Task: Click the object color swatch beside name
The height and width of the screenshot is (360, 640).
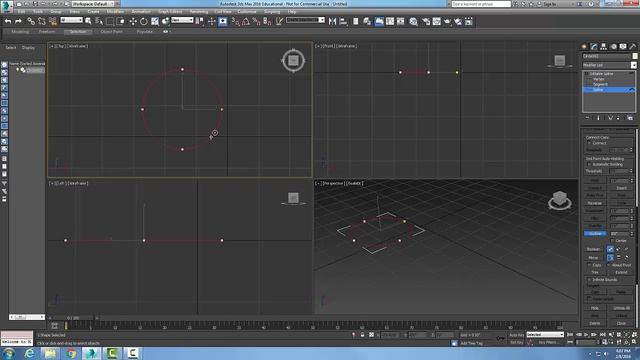Action: pyautogui.click(x=635, y=56)
